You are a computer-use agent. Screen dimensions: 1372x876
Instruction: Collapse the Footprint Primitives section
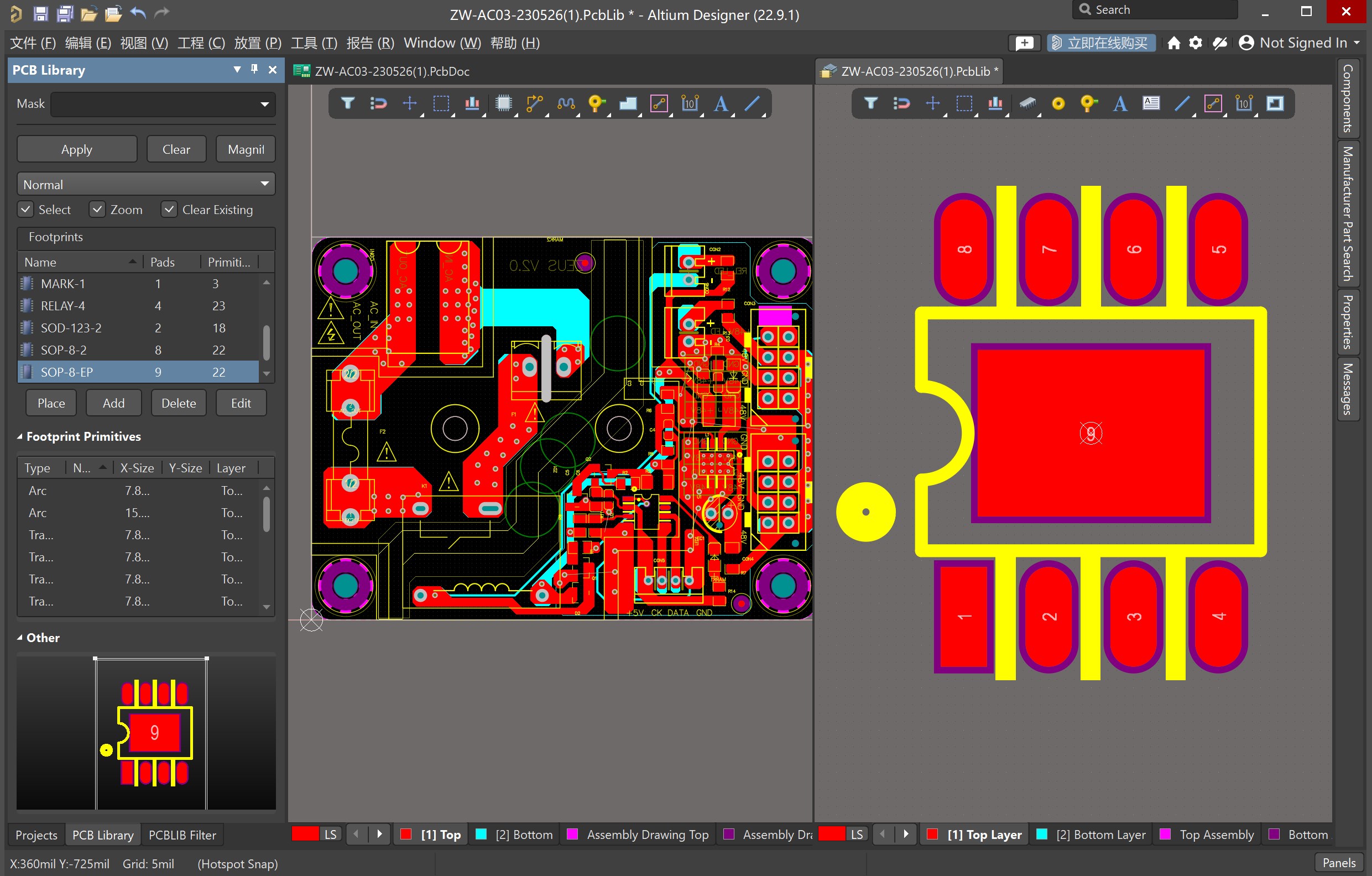(x=20, y=436)
